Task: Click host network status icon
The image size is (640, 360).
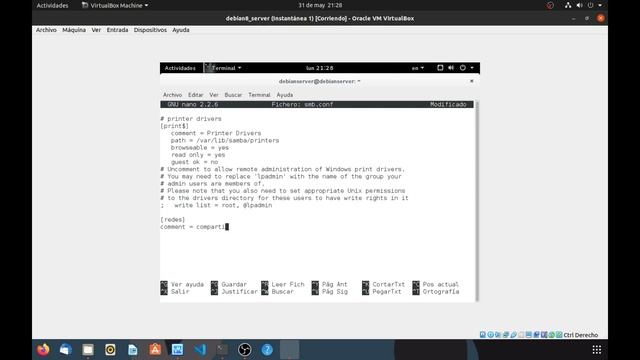Action: pos(568,5)
